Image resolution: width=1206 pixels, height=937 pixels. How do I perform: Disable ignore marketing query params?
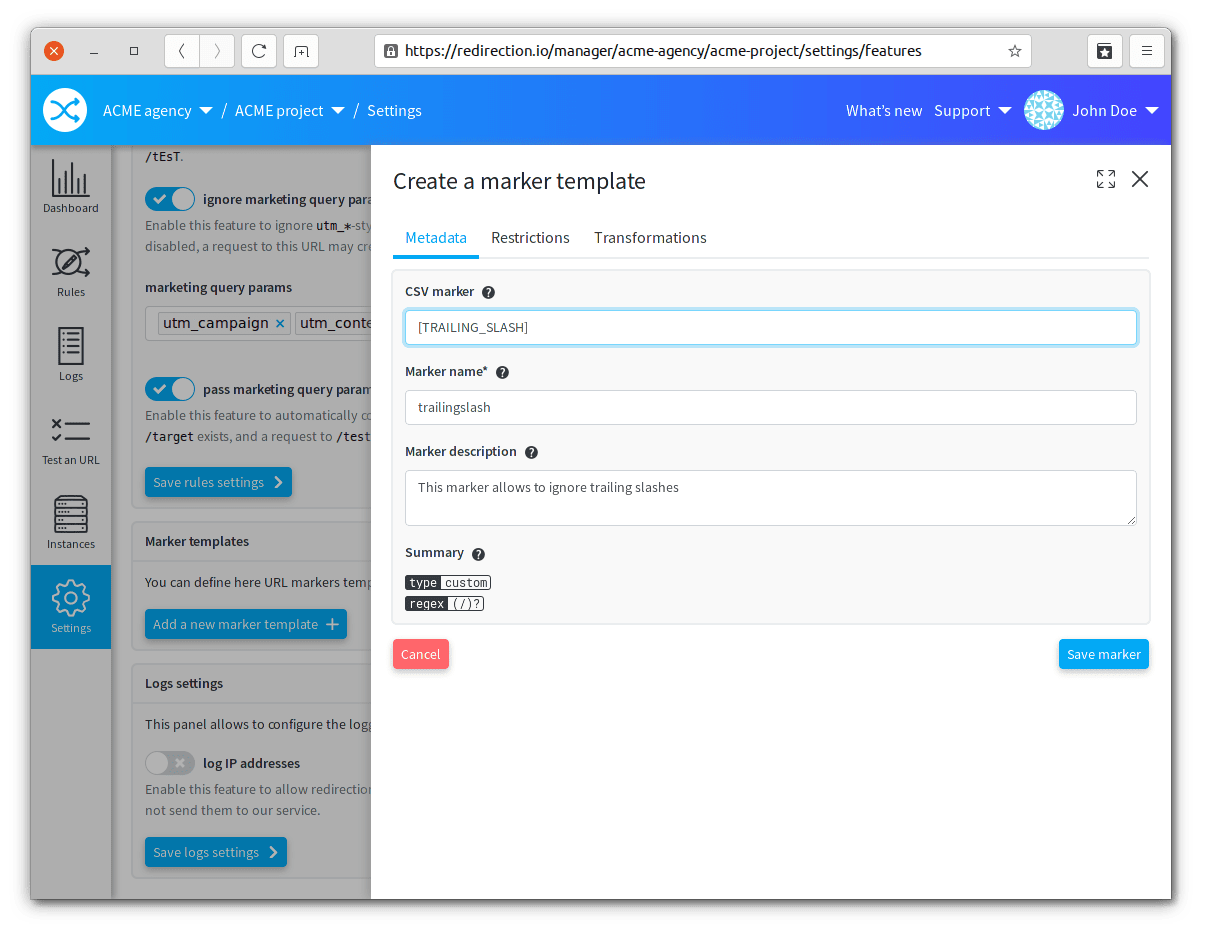(x=169, y=198)
